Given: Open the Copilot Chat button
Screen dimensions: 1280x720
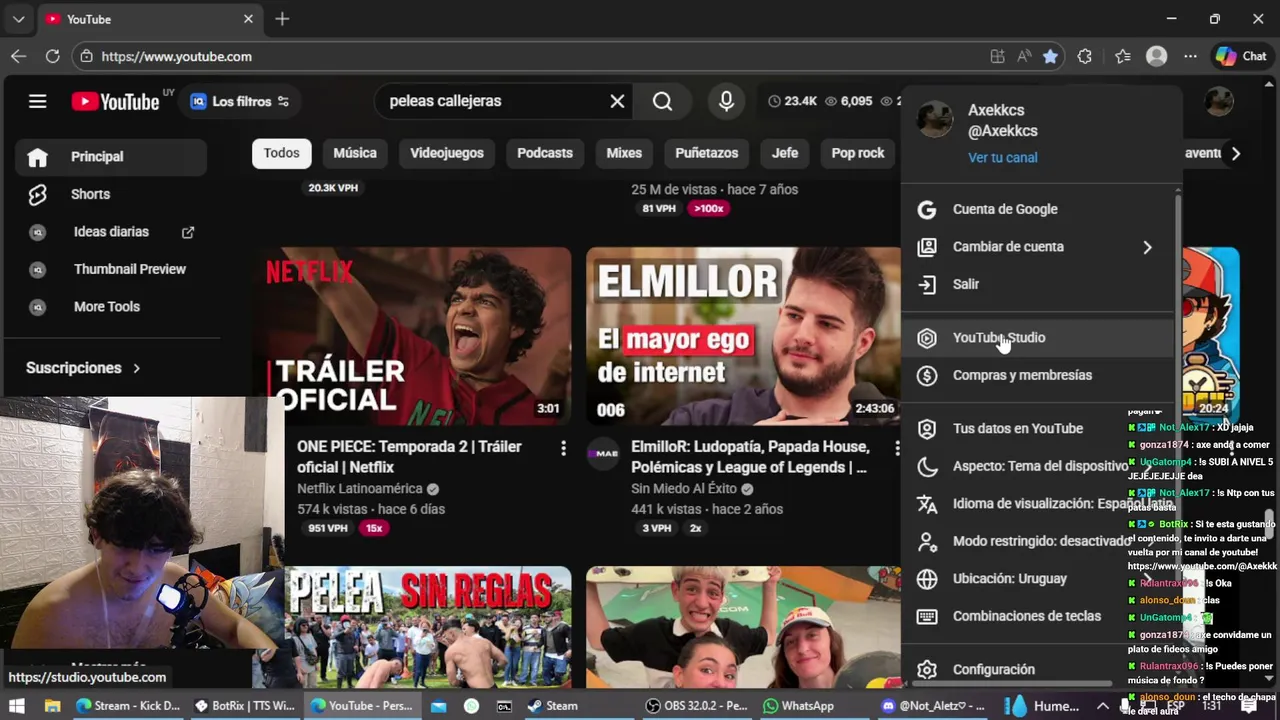Looking at the screenshot, I should pyautogui.click(x=1241, y=57).
